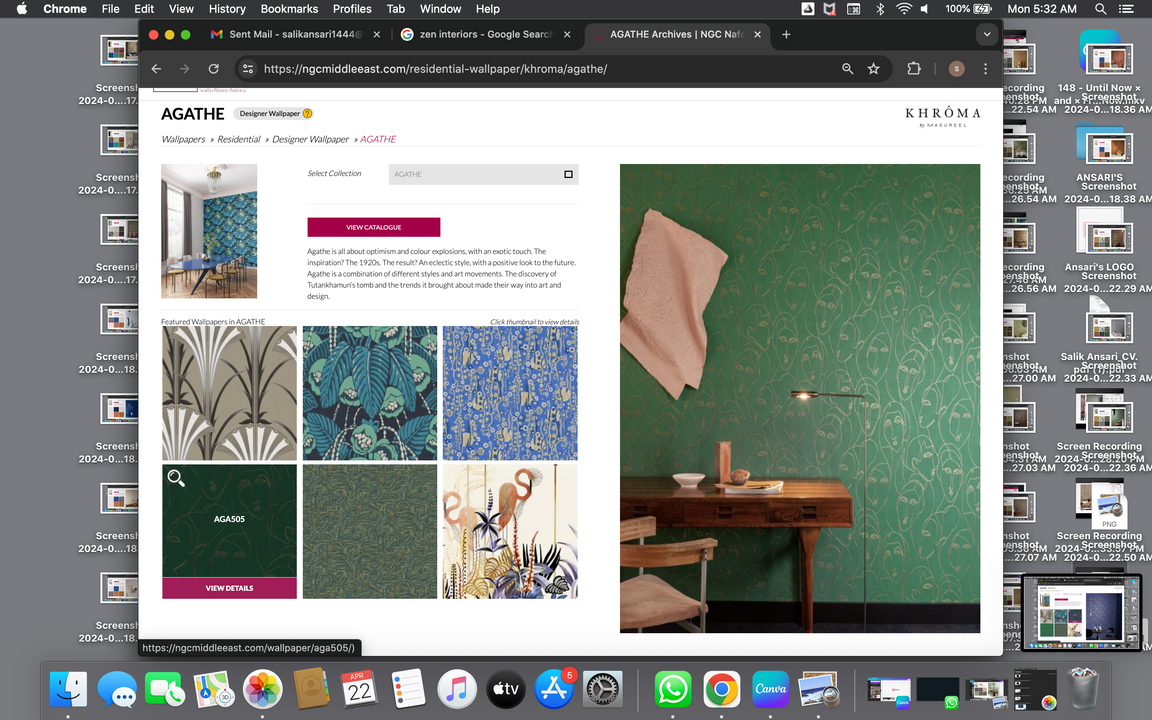1152x720 pixels.
Task: Follow the Residential breadcrumb link
Action: [x=239, y=139]
